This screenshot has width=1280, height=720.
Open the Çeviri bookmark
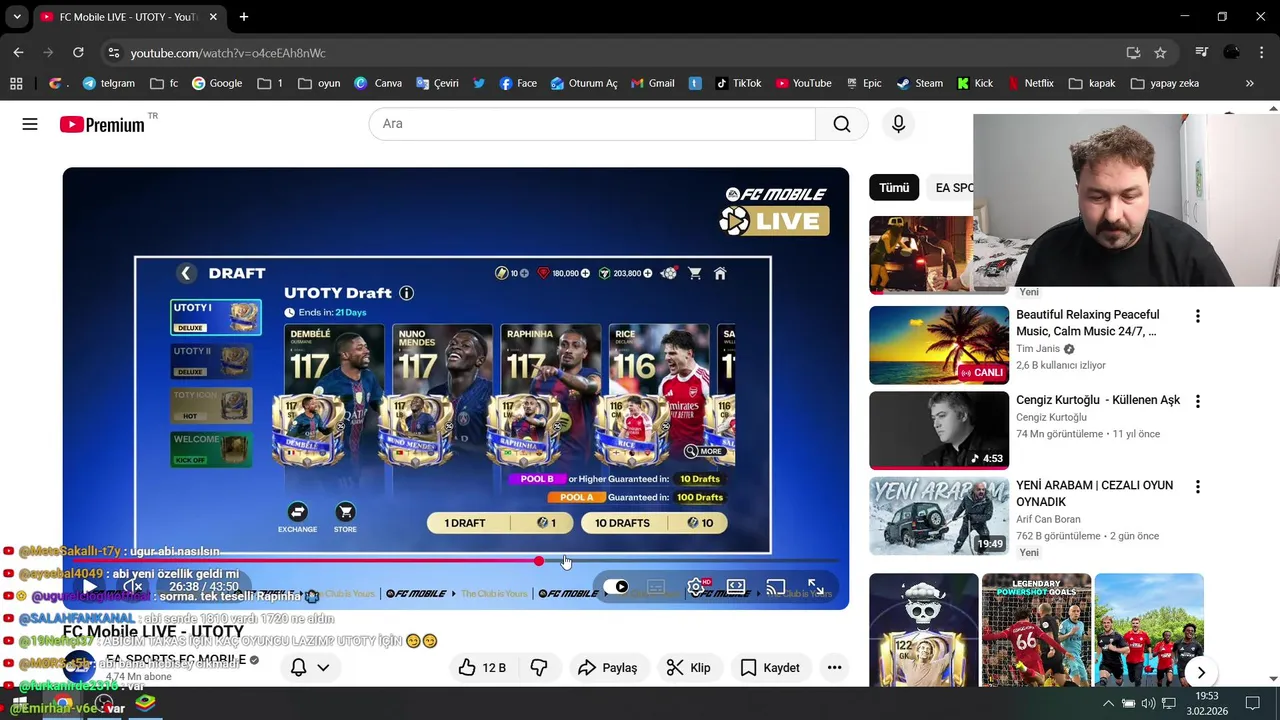(x=437, y=83)
